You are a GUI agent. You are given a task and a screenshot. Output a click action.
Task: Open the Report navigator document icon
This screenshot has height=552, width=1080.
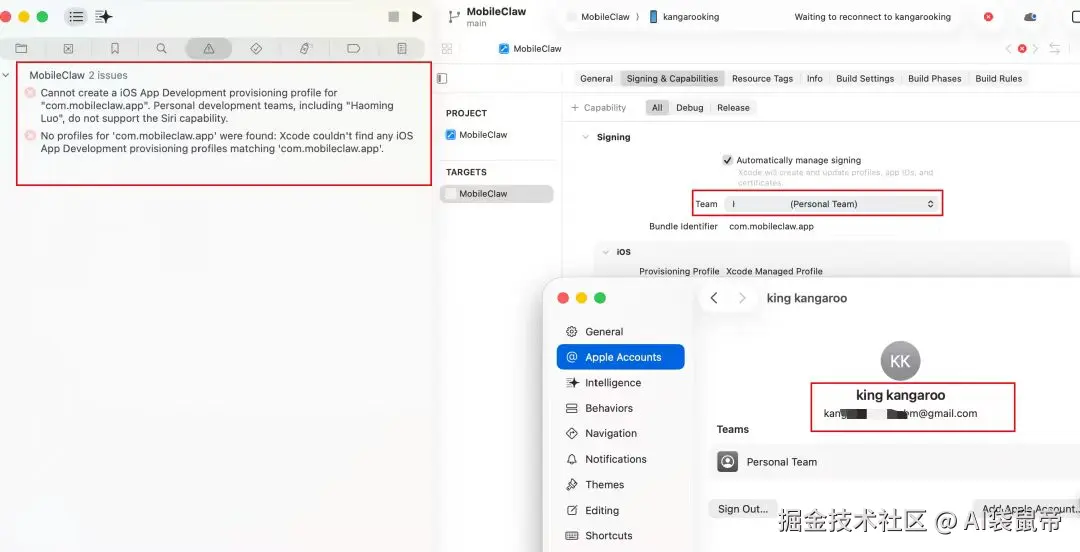tap(402, 48)
